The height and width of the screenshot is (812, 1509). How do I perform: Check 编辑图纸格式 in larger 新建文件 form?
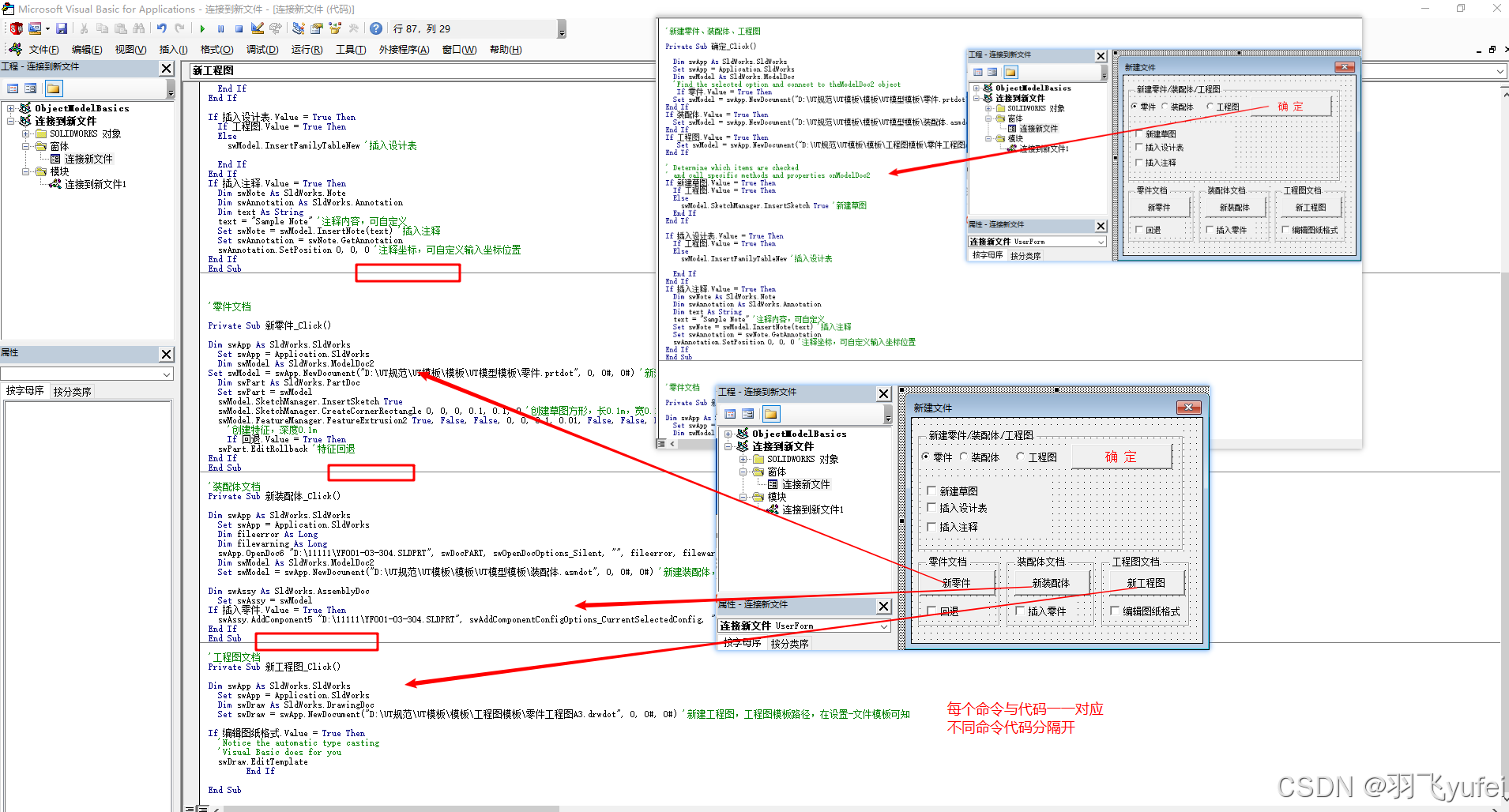[1145, 611]
